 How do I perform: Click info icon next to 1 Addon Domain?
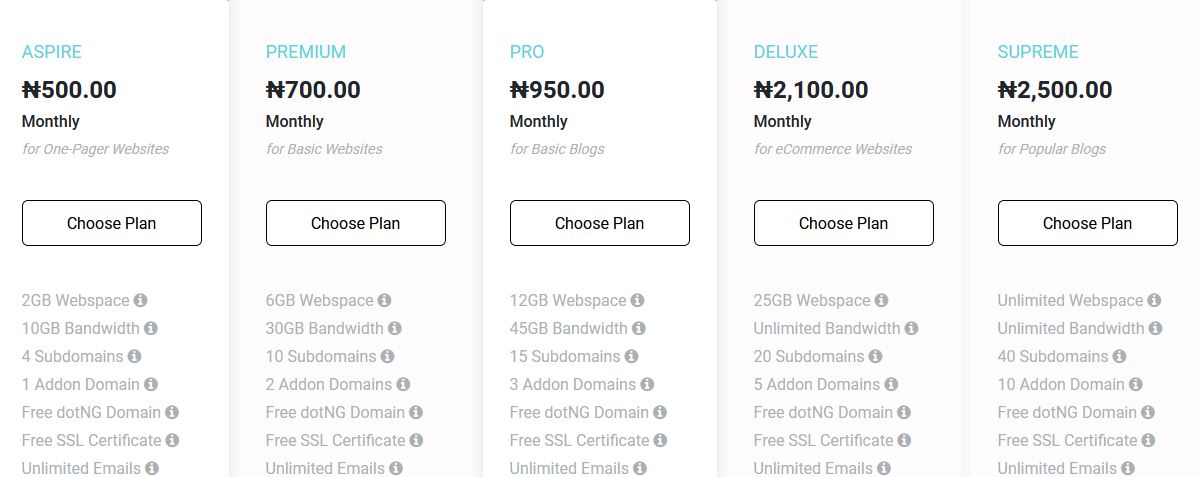[151, 384]
